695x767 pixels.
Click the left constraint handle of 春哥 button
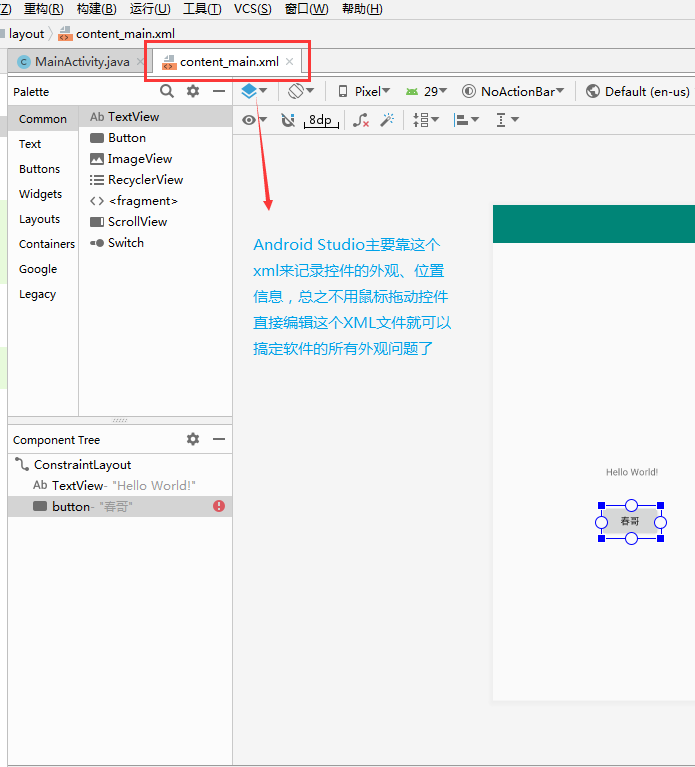[602, 522]
